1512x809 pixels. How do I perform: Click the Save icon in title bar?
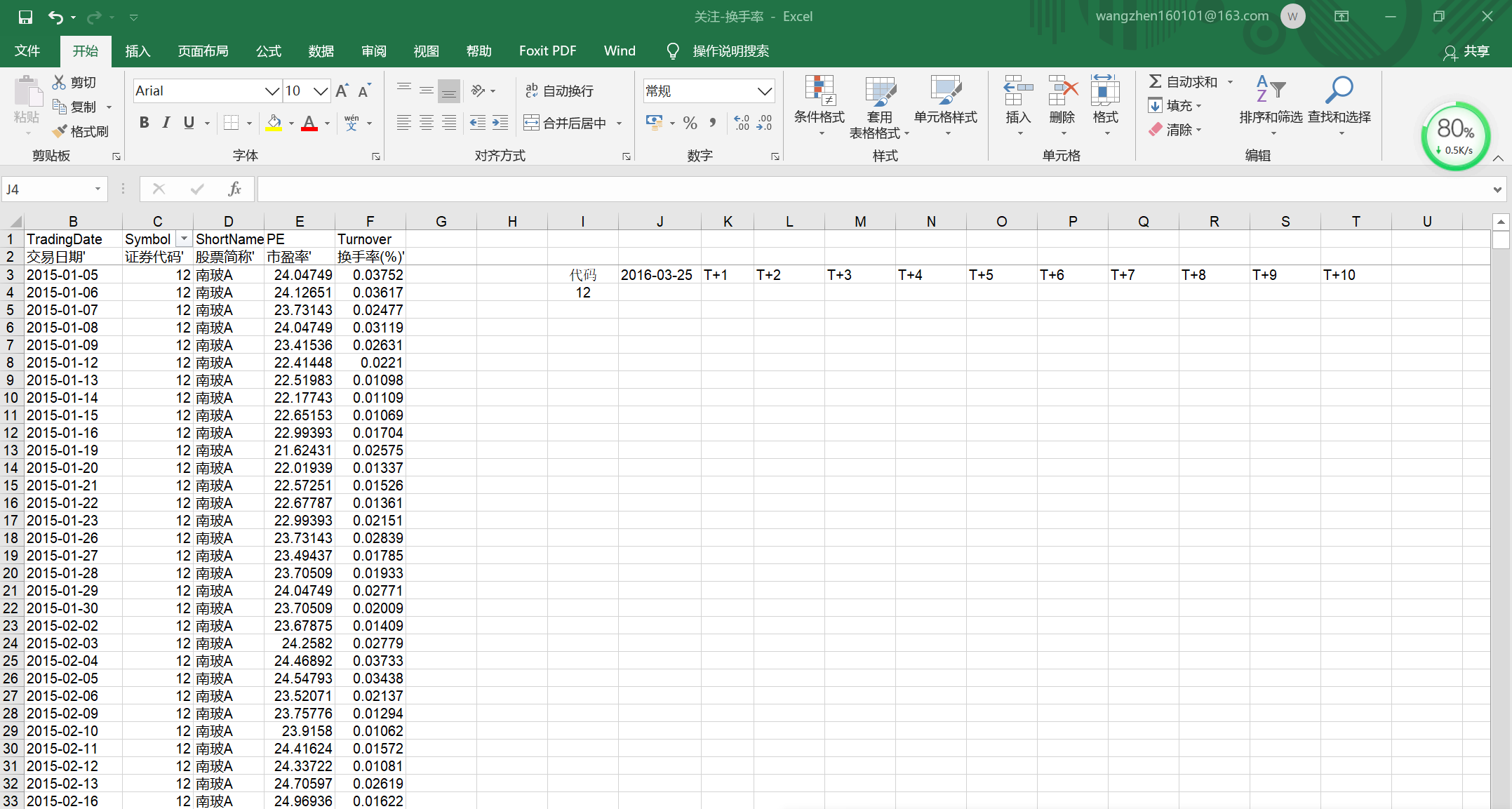click(x=25, y=17)
